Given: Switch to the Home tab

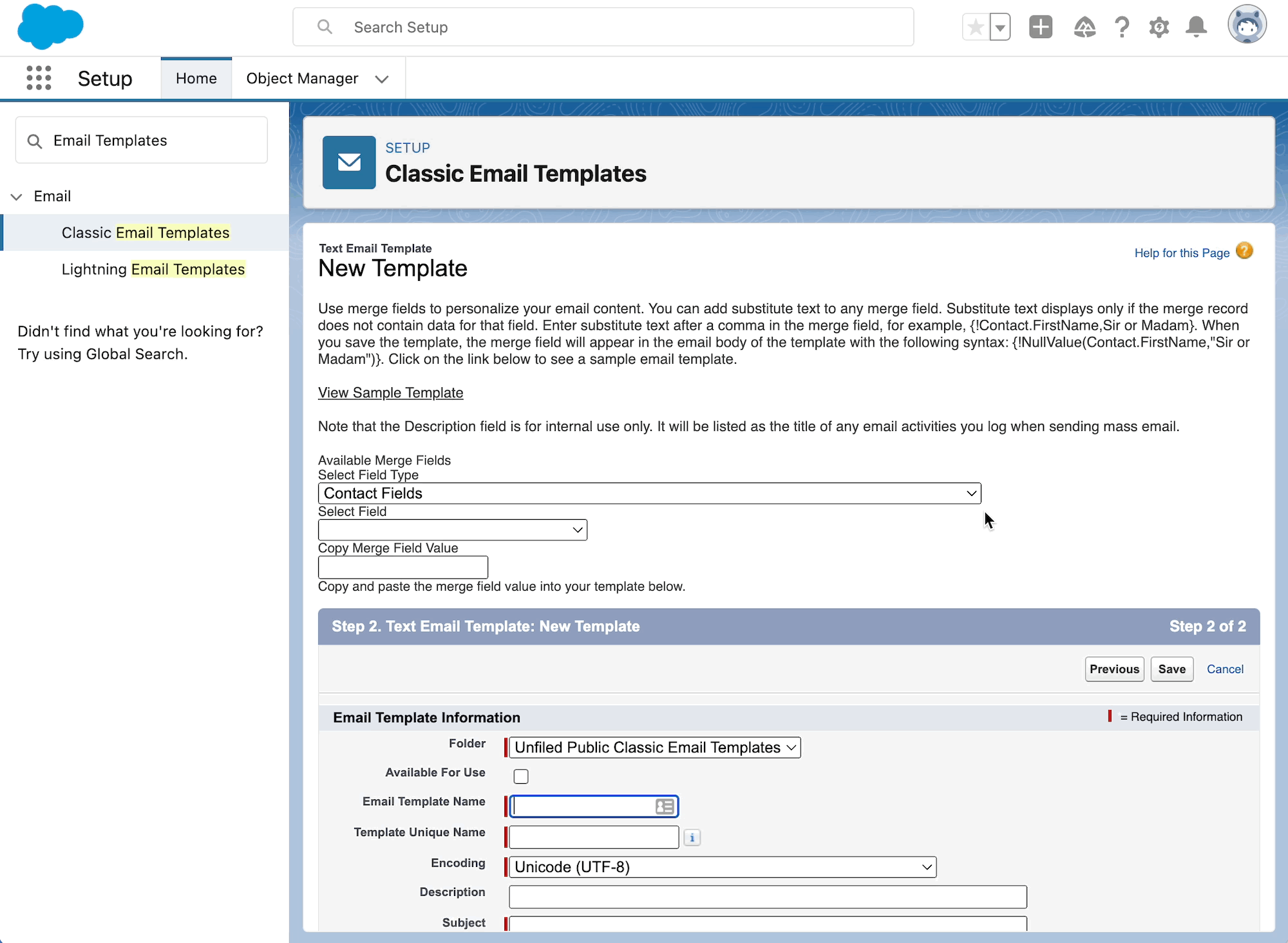Looking at the screenshot, I should (x=196, y=79).
